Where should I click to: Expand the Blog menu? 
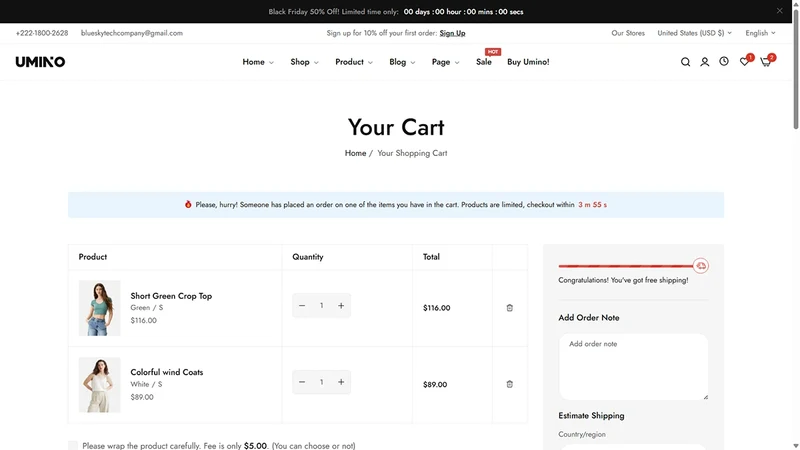[402, 62]
